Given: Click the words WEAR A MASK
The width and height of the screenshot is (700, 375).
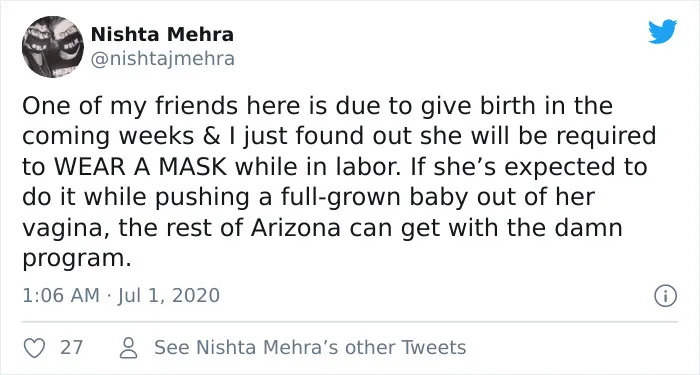Looking at the screenshot, I should point(139,167).
